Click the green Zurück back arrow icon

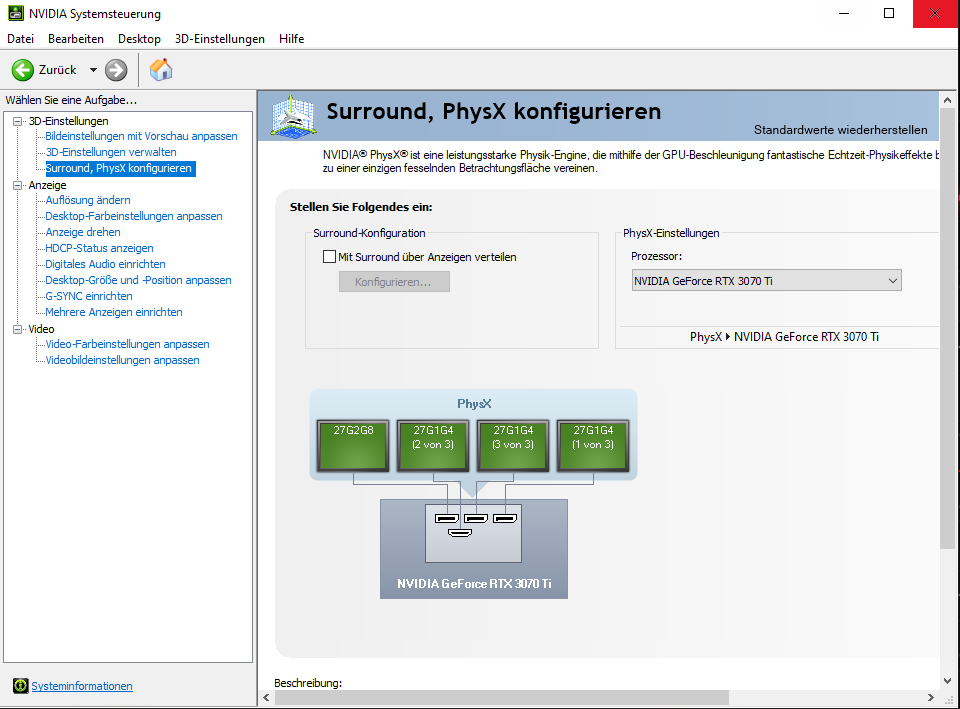pos(23,70)
